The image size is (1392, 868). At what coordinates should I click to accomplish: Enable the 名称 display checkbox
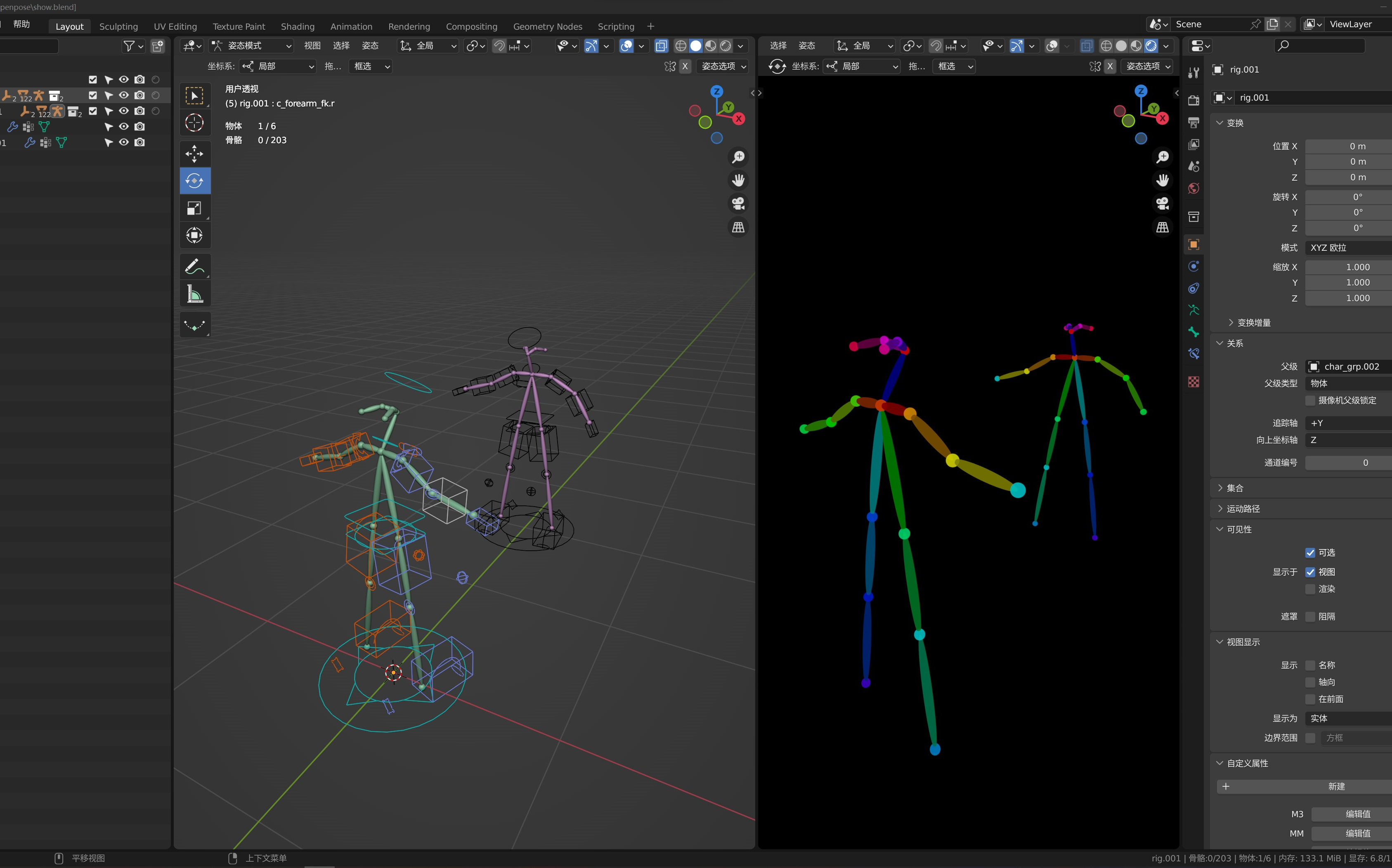click(1310, 665)
